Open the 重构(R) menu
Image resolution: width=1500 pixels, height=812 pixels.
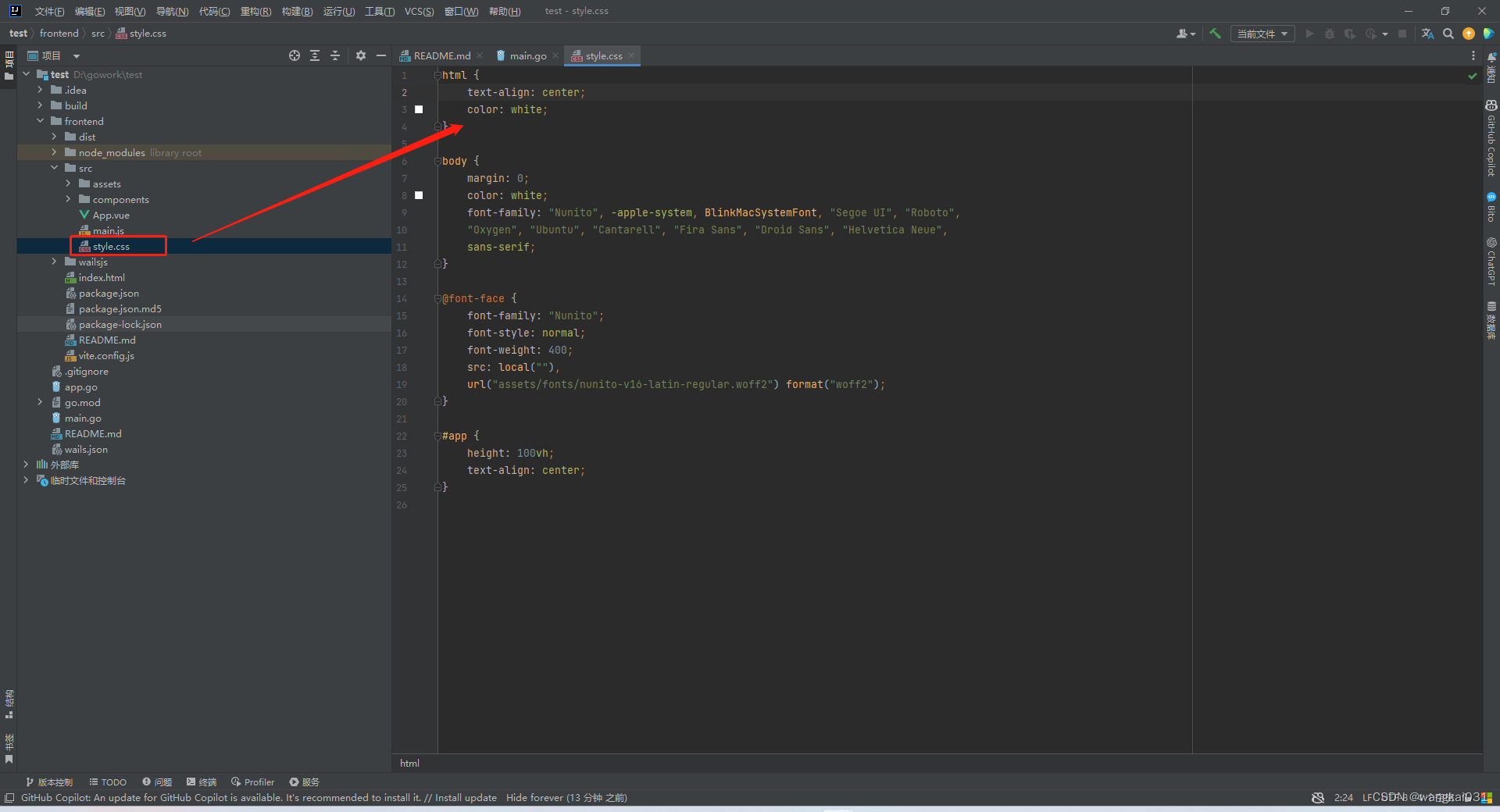coord(256,11)
